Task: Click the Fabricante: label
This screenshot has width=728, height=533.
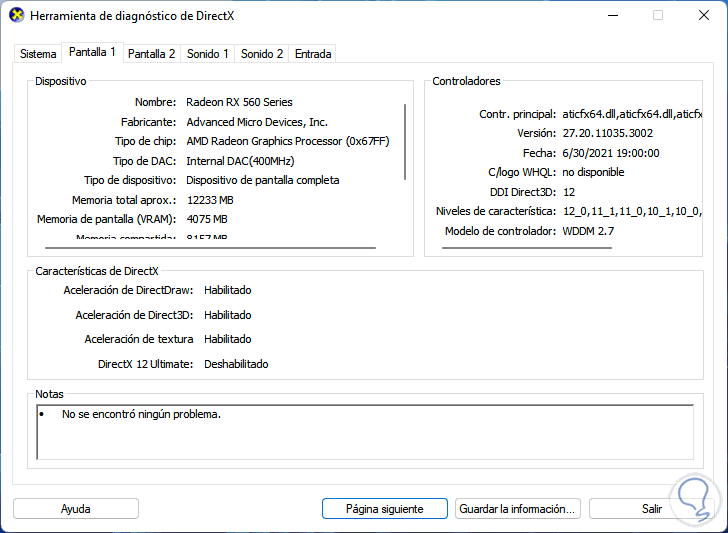Action: (149, 122)
